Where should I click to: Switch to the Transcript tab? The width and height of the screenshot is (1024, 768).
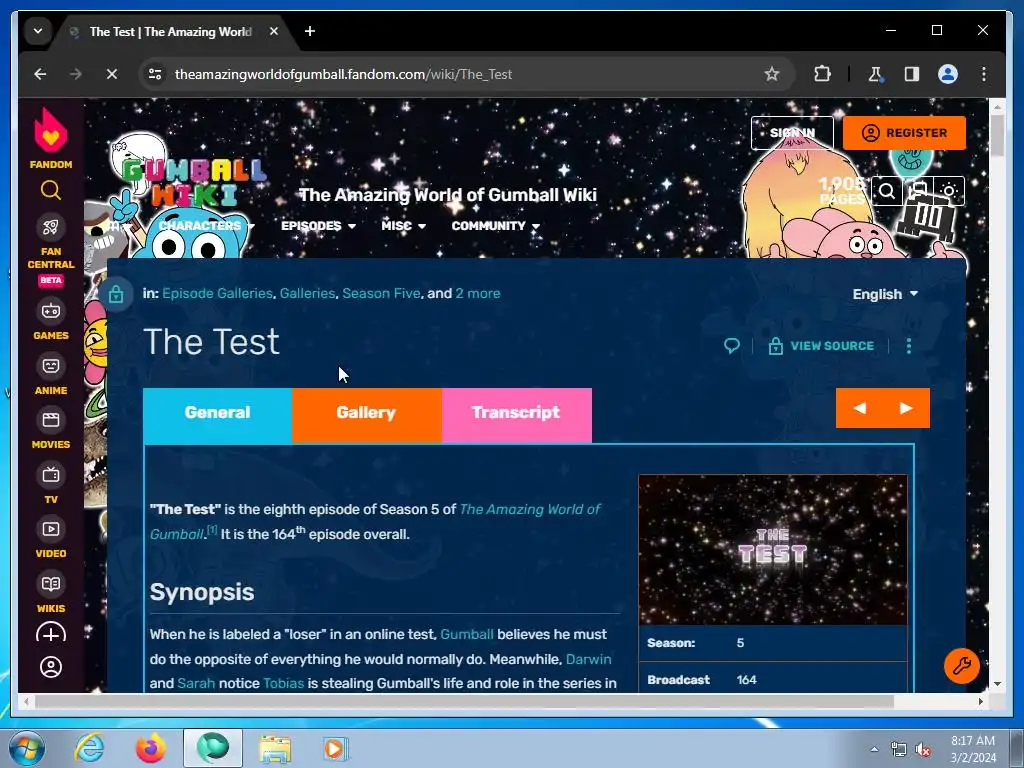click(x=517, y=415)
